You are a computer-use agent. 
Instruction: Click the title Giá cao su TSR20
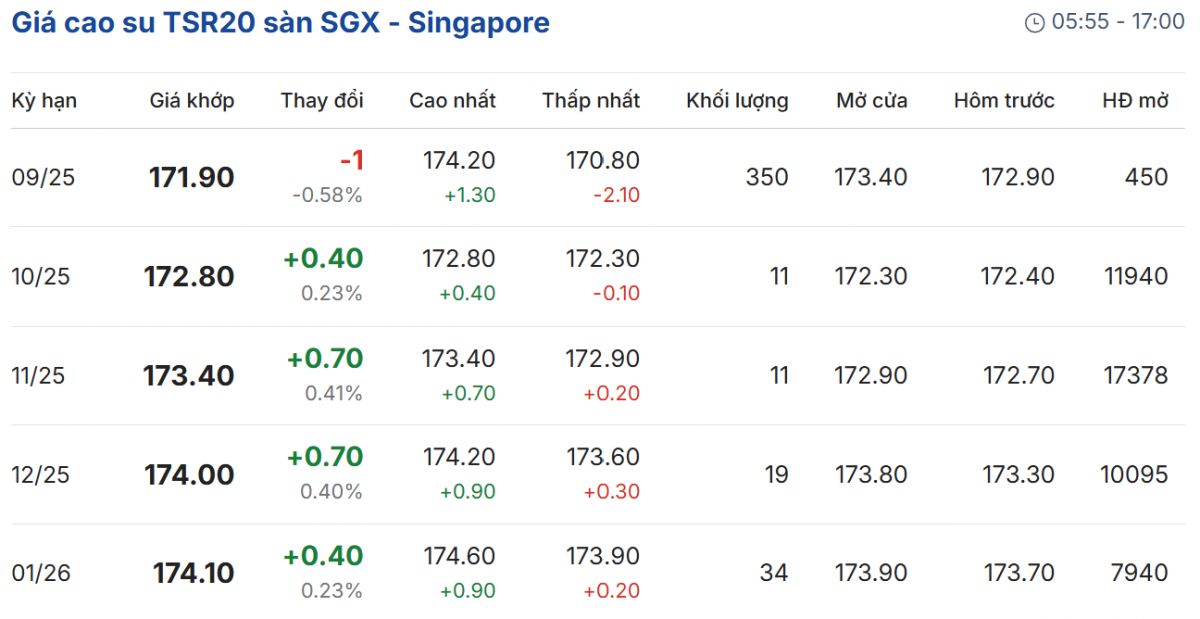coord(281,23)
